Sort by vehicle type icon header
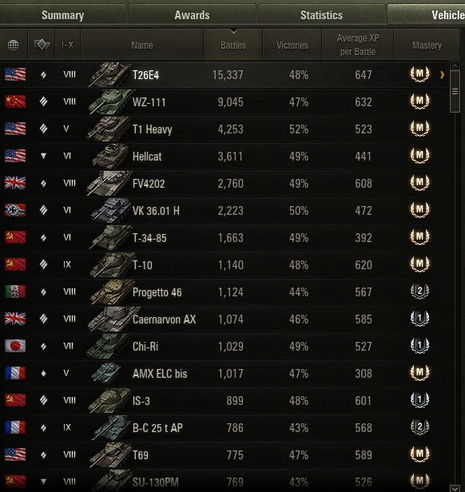Image resolution: width=465 pixels, height=492 pixels. point(42,44)
